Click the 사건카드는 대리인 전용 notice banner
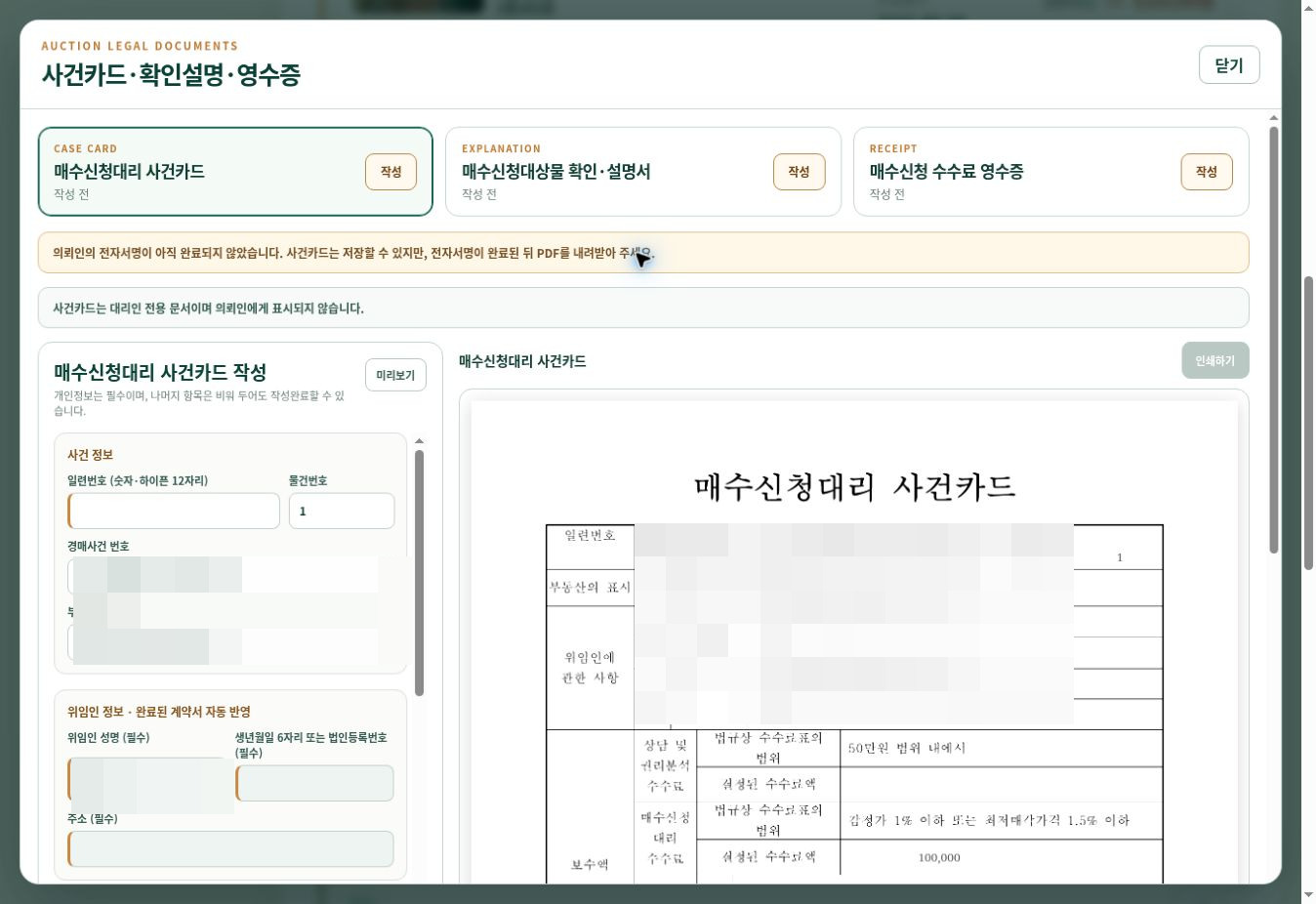1316x904 pixels. (x=643, y=308)
